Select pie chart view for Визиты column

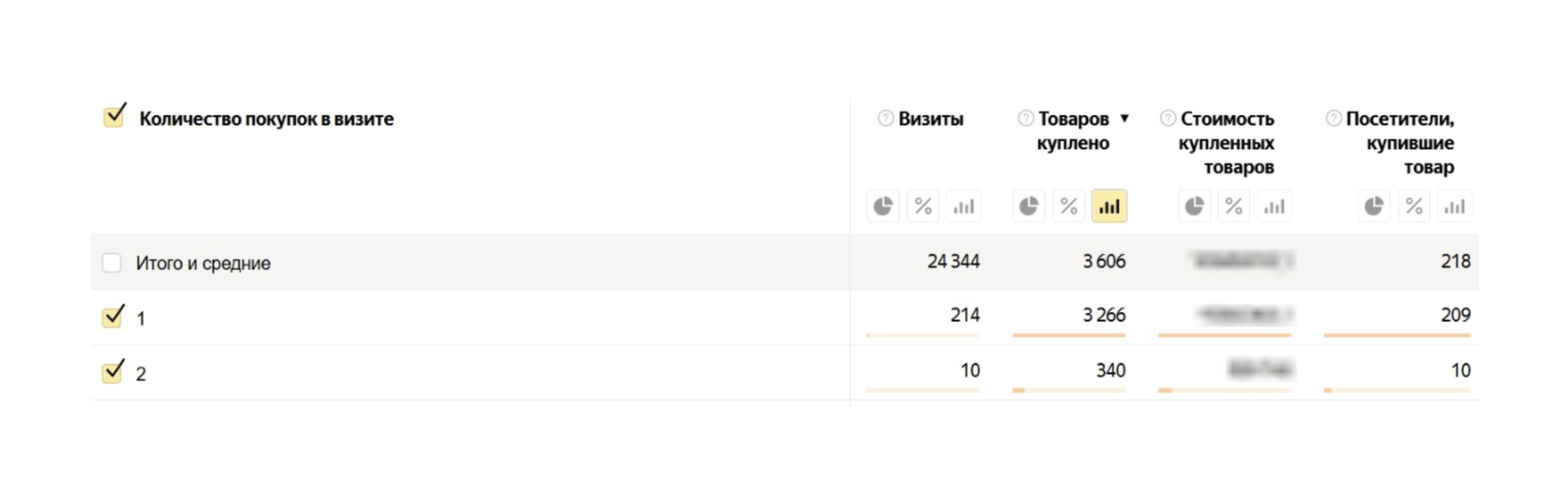(883, 206)
